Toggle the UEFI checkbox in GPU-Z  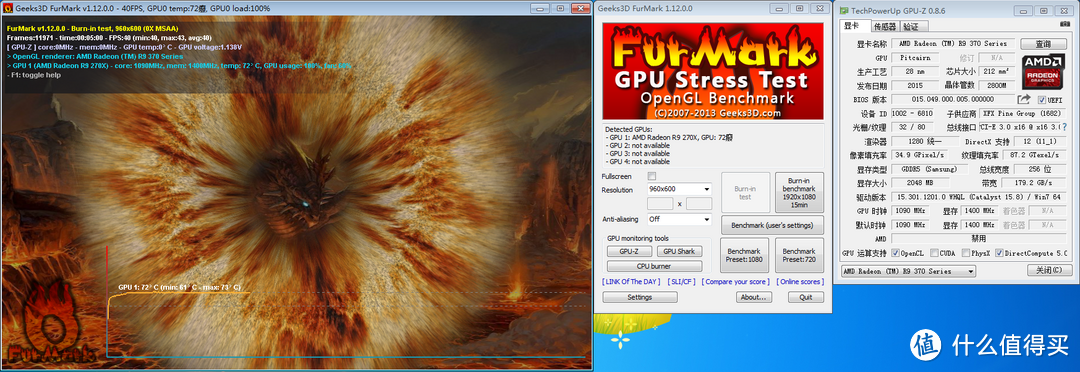coord(1042,100)
